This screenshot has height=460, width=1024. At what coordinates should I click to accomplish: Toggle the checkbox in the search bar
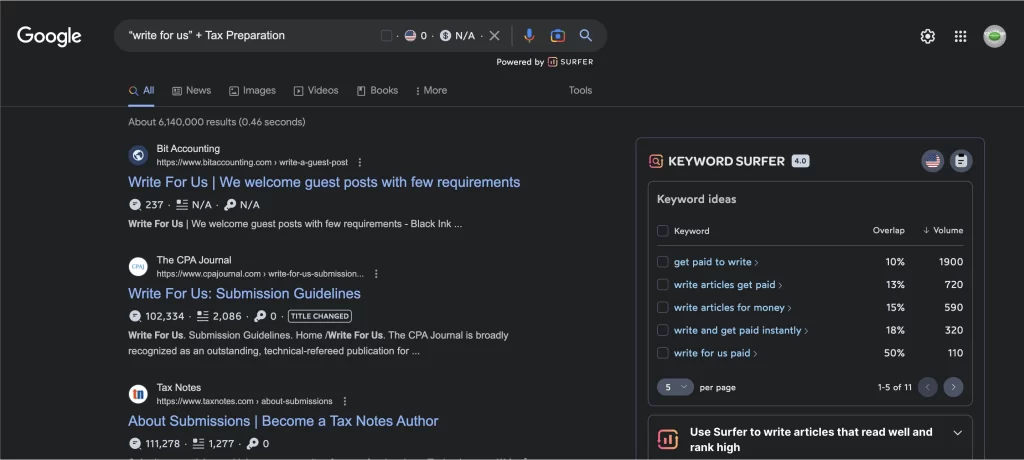point(387,36)
